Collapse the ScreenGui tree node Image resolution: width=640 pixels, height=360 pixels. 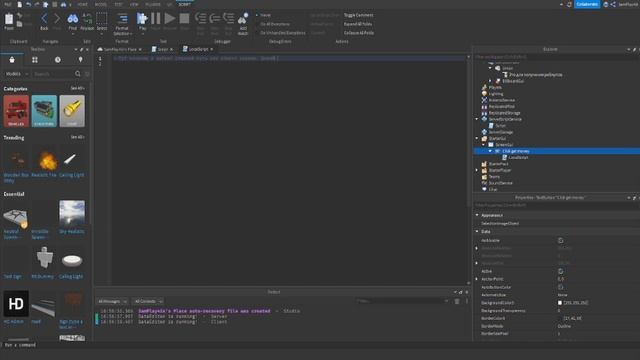484,145
